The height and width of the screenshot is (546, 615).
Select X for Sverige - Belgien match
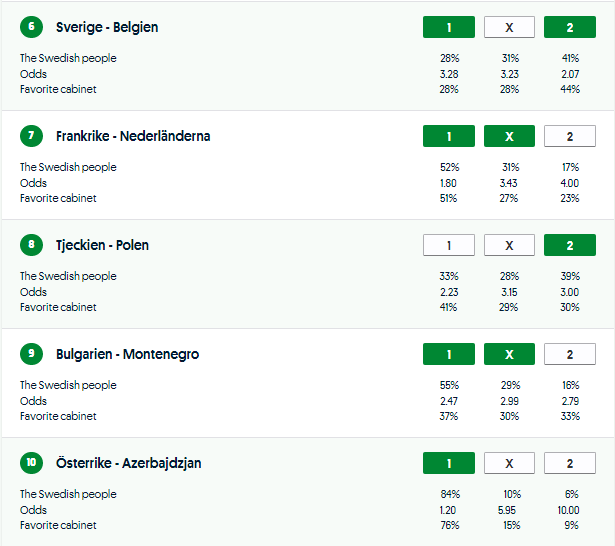coord(509,27)
